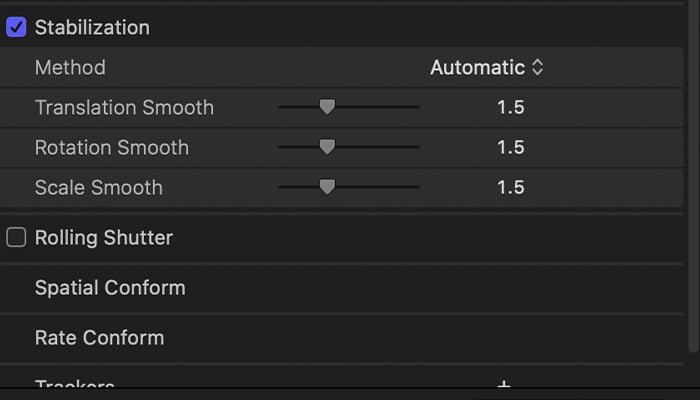Click the Automatic up-down chevron icon

click(538, 67)
